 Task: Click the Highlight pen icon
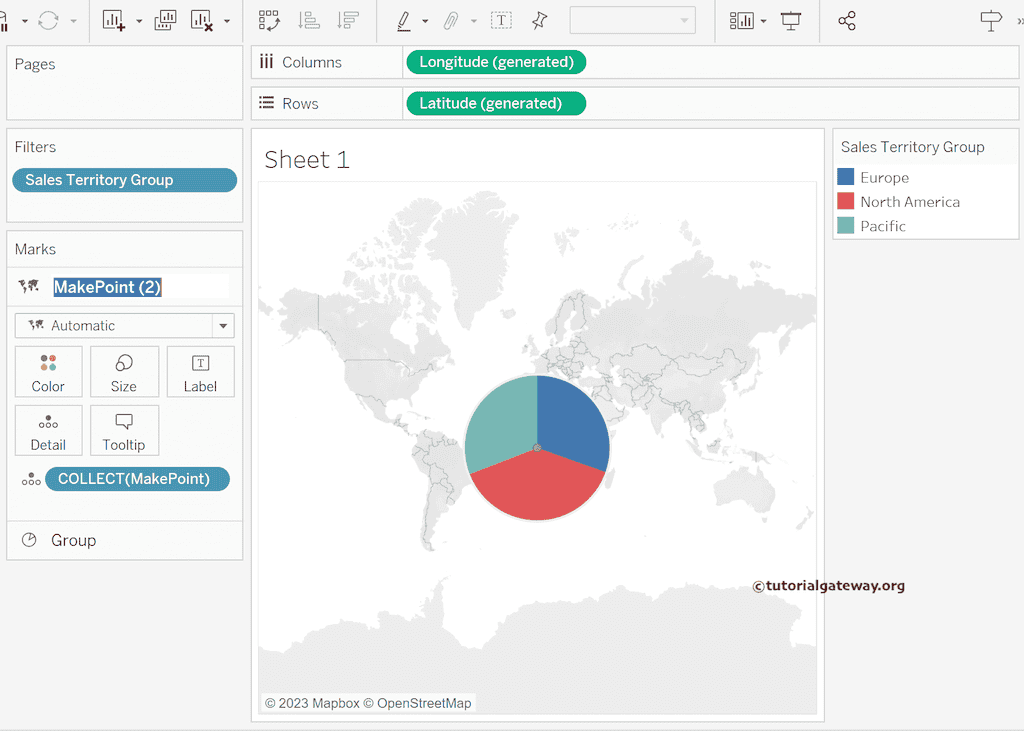click(x=404, y=21)
